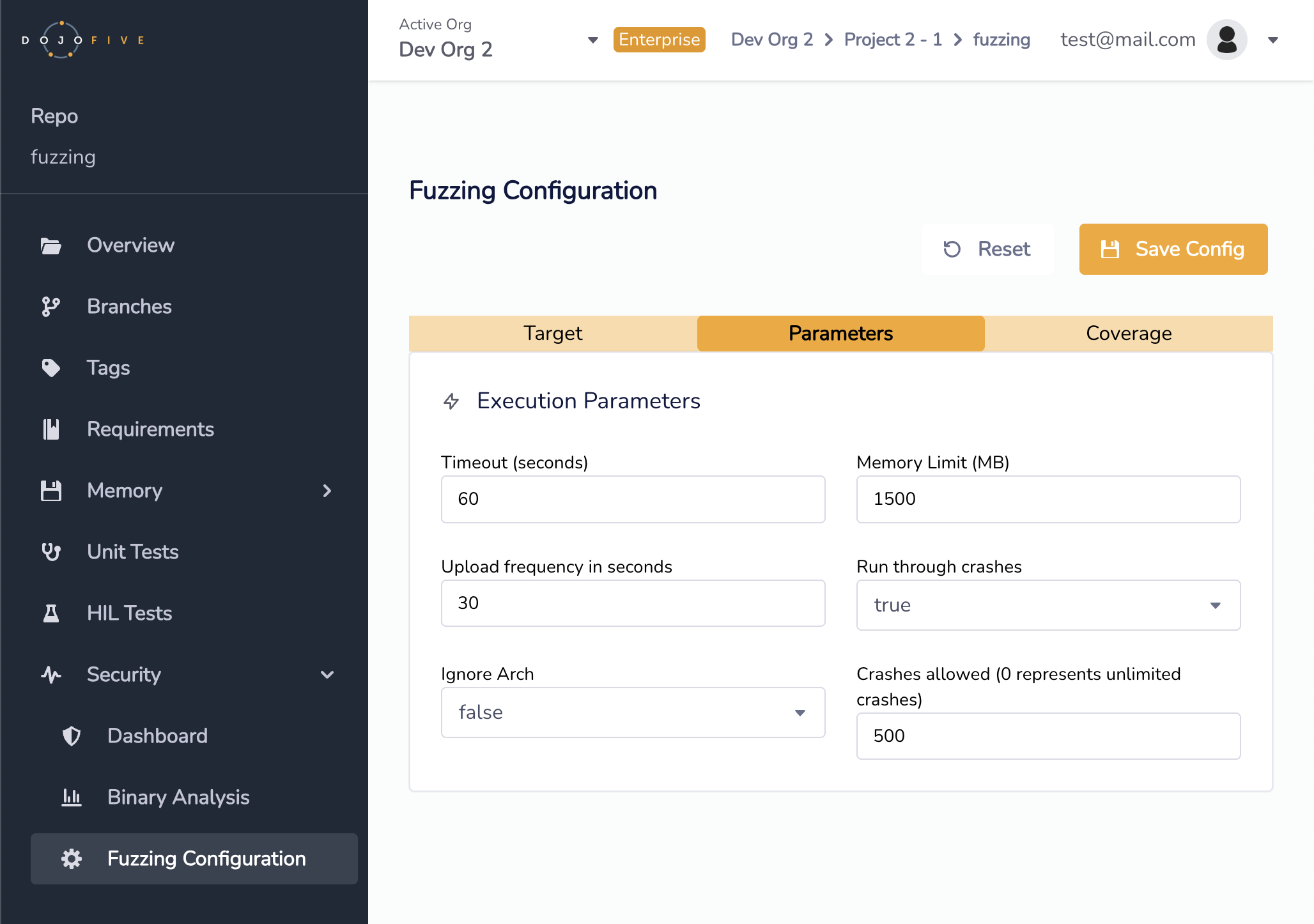Click the Unit Tests stethoscope icon

50,552
